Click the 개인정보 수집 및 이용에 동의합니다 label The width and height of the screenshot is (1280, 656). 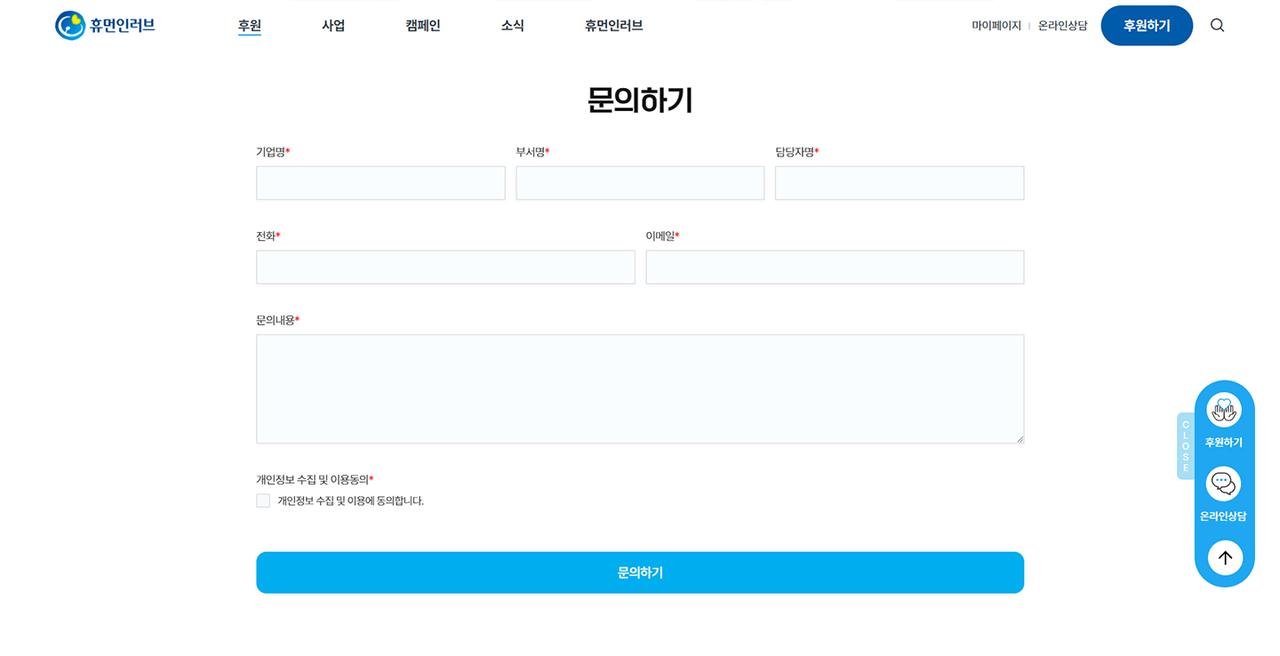(x=351, y=501)
